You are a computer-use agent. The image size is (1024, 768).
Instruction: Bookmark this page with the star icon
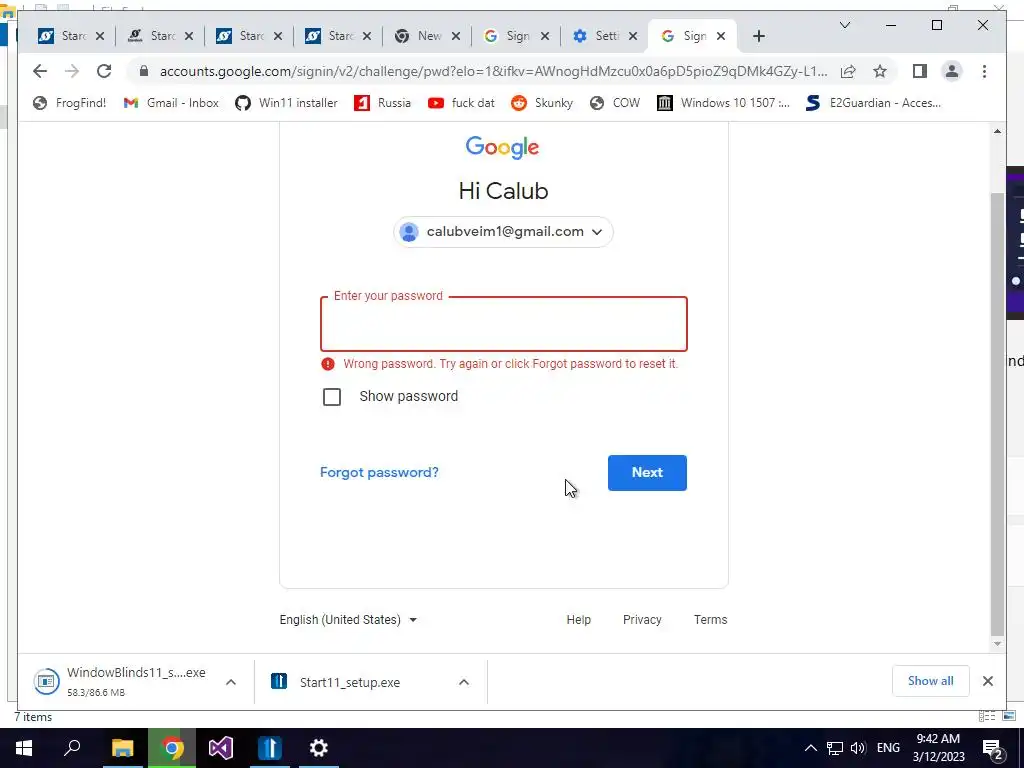pos(880,71)
